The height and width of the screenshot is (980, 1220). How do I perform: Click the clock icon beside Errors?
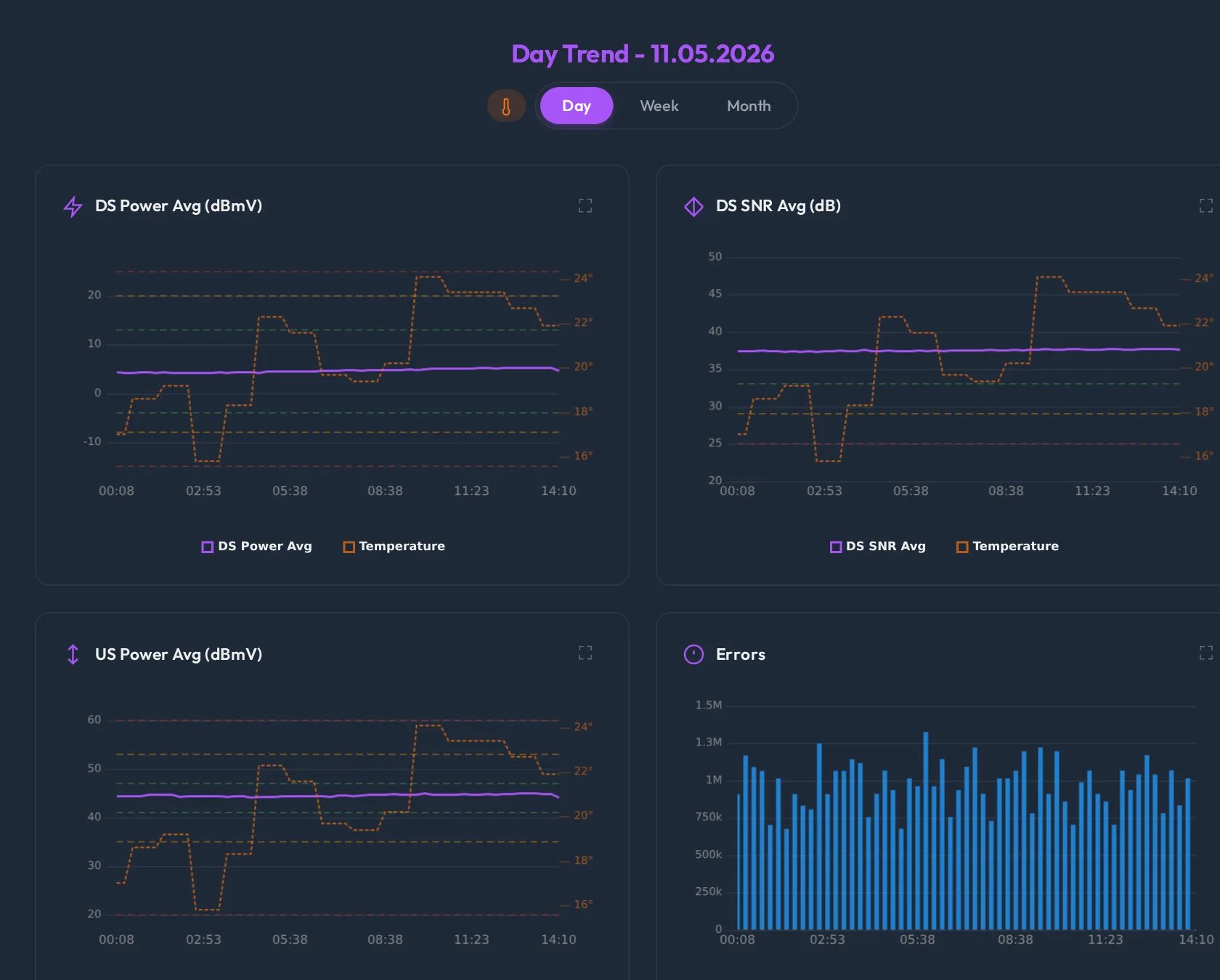pyautogui.click(x=694, y=654)
